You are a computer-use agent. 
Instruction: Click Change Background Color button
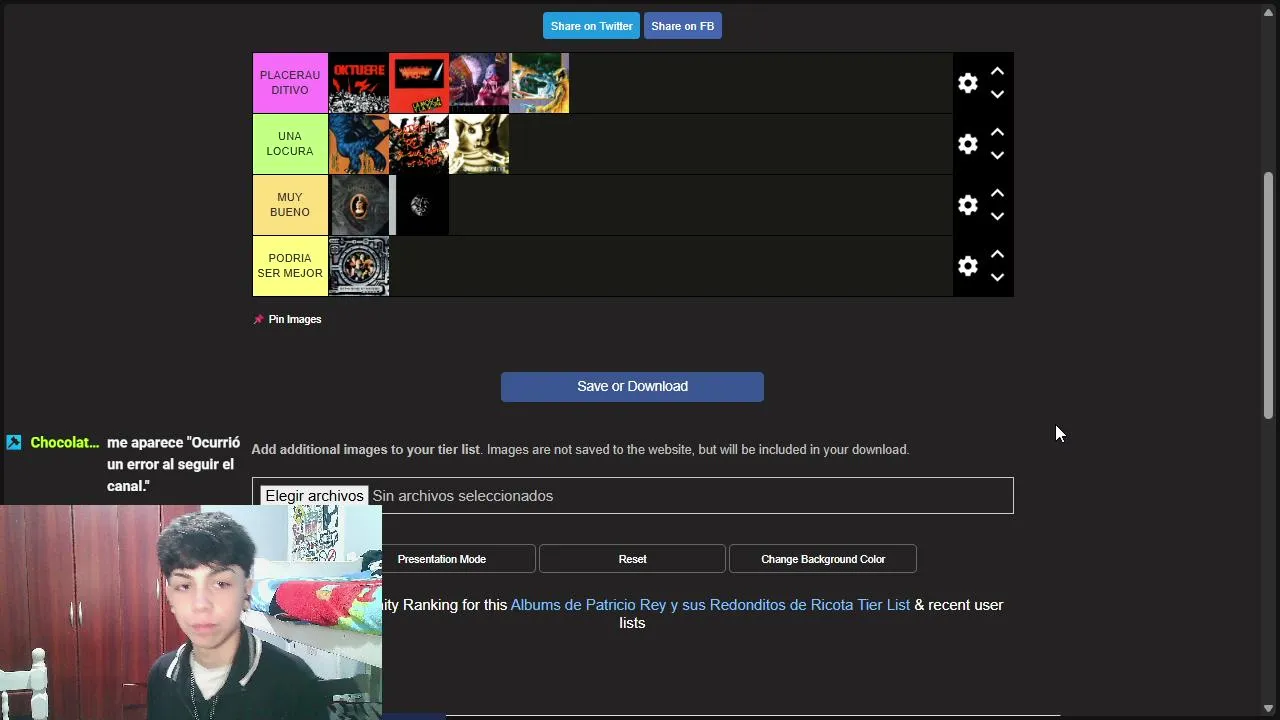[x=823, y=559]
